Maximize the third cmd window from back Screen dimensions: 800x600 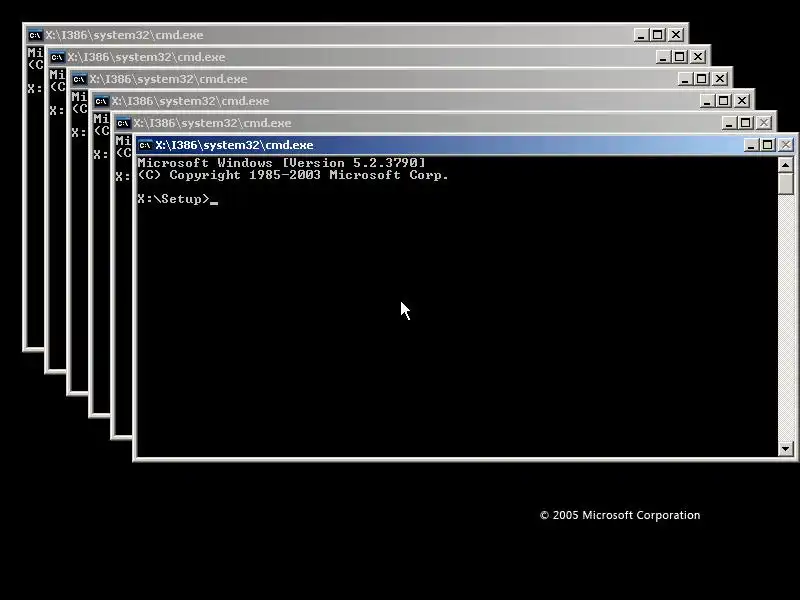click(702, 79)
